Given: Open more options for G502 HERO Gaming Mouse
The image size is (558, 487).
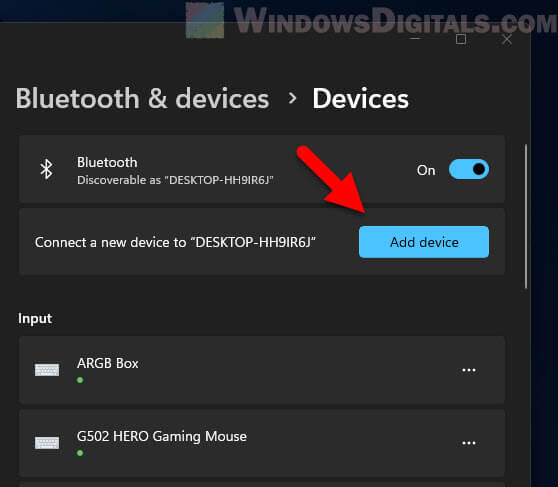Looking at the screenshot, I should pyautogui.click(x=469, y=443).
